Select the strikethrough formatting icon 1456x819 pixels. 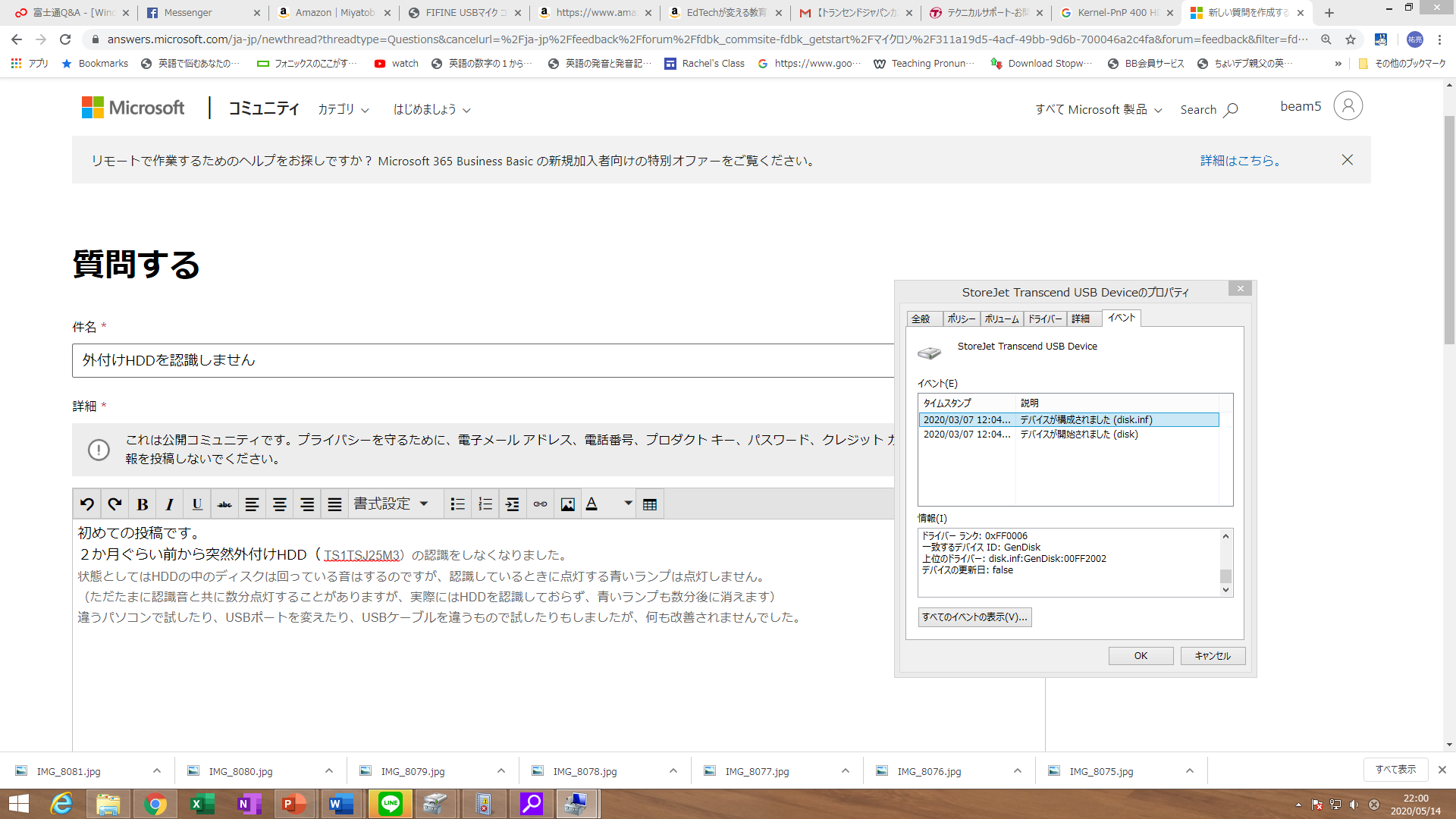pyautogui.click(x=224, y=504)
